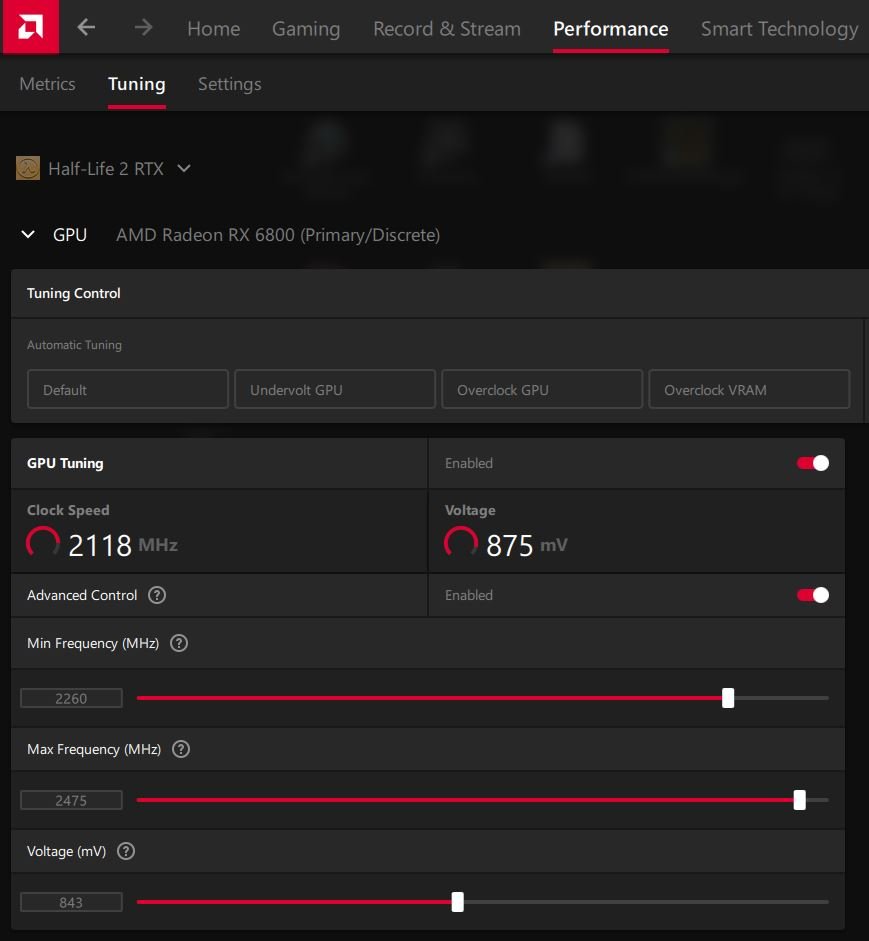
Task: Click the Tuning Control heading
Action: [74, 293]
